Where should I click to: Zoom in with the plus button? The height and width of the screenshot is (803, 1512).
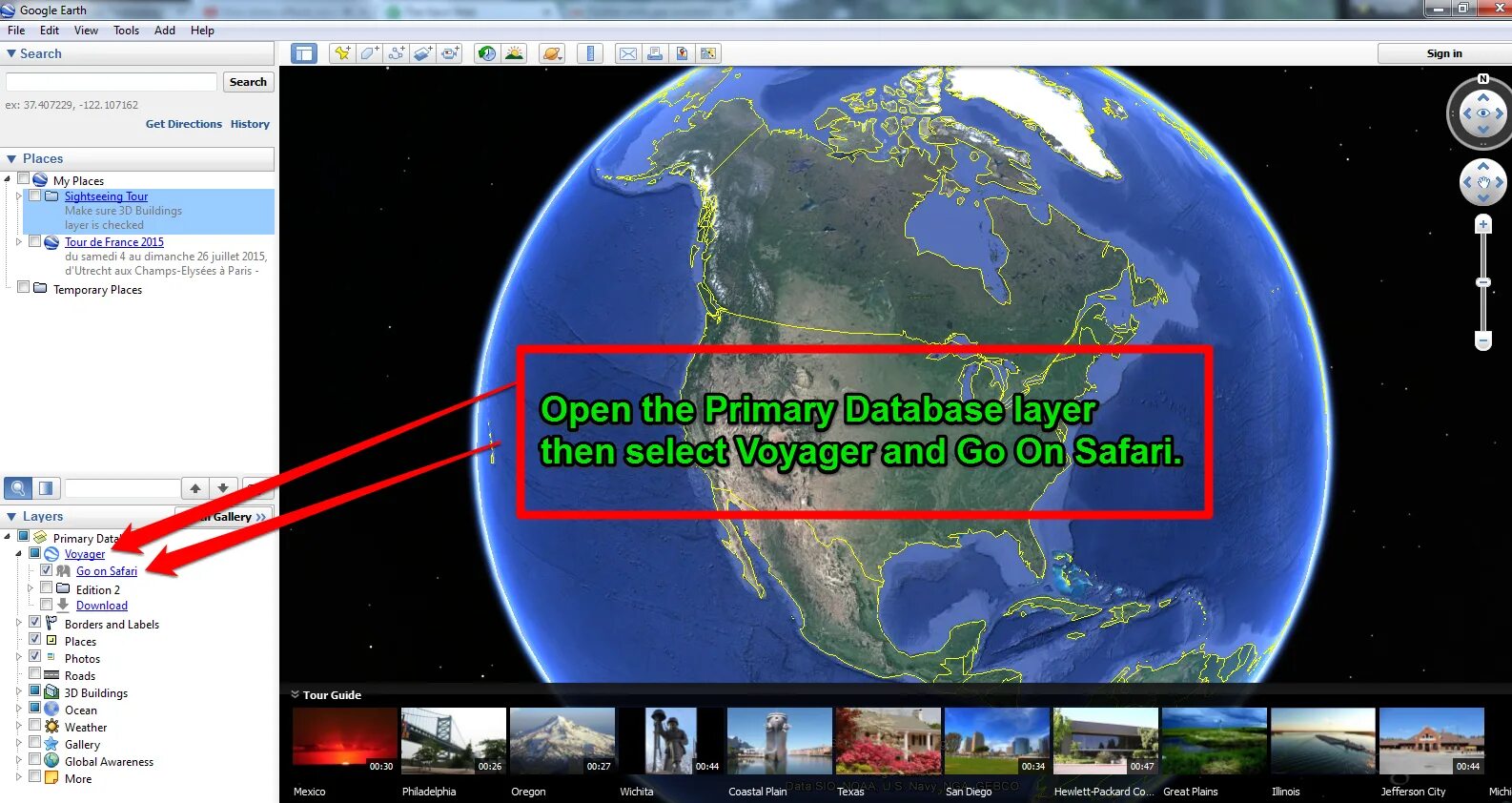point(1483,225)
